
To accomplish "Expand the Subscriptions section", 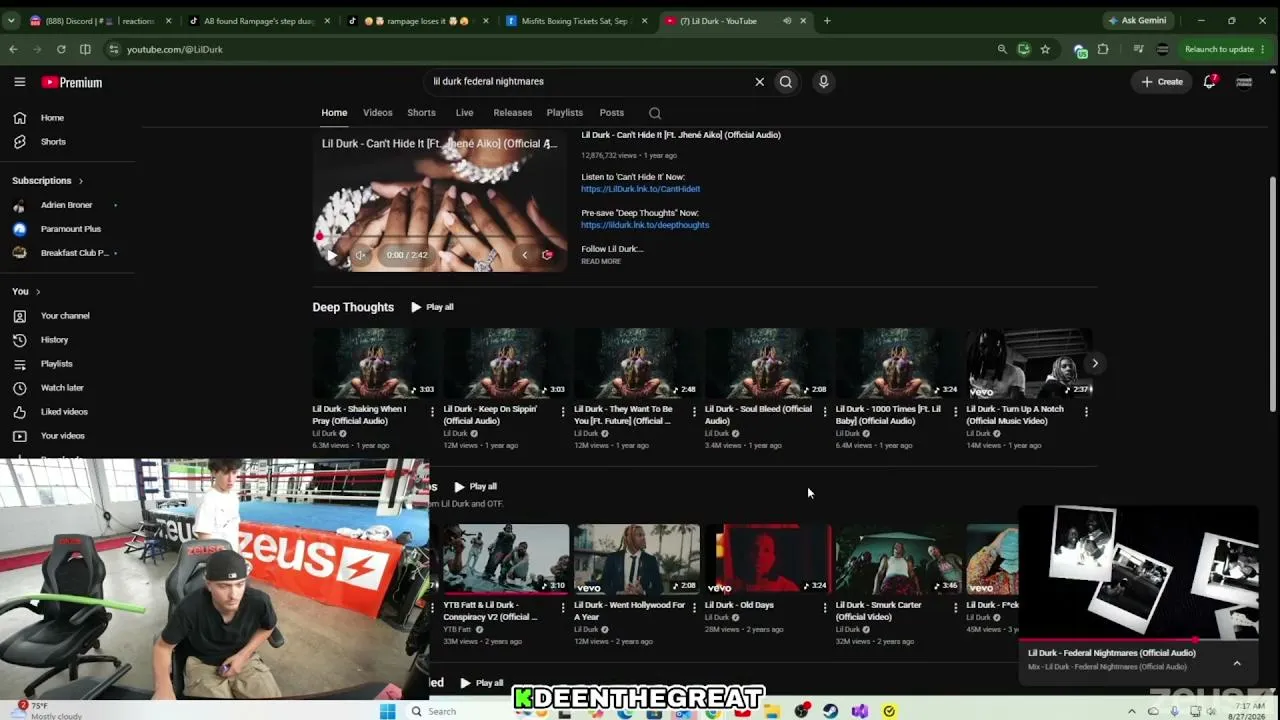I will 47,181.
